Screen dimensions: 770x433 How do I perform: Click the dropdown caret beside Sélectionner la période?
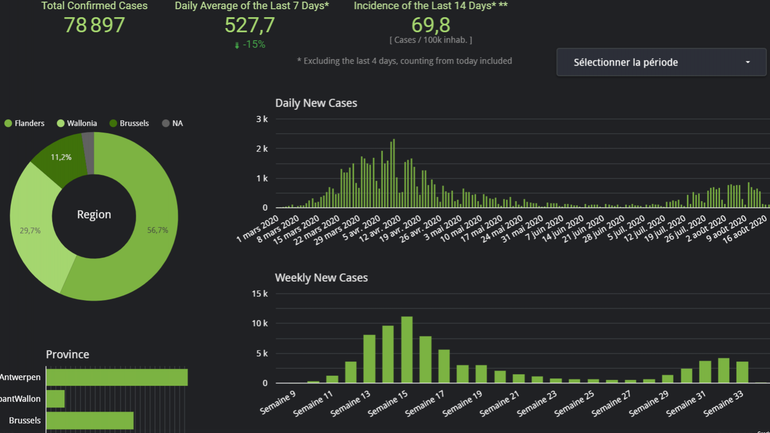[x=747, y=62]
